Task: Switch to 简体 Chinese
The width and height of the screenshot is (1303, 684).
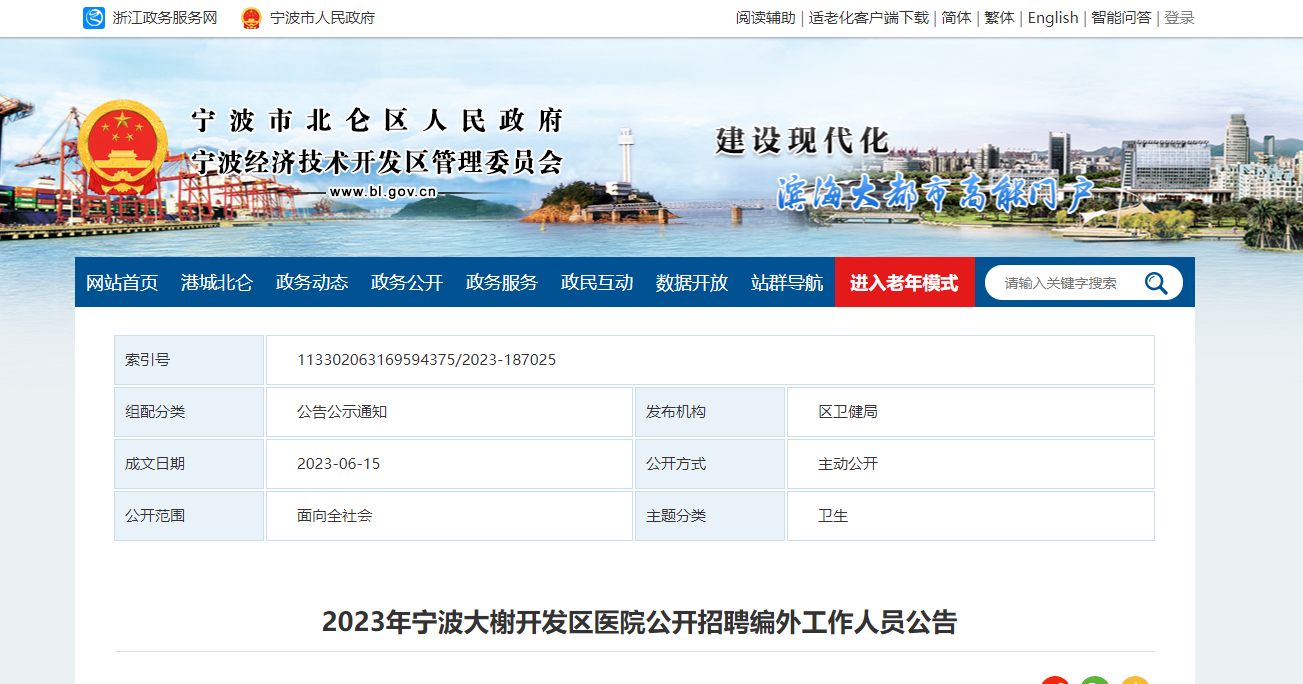Action: [x=956, y=18]
